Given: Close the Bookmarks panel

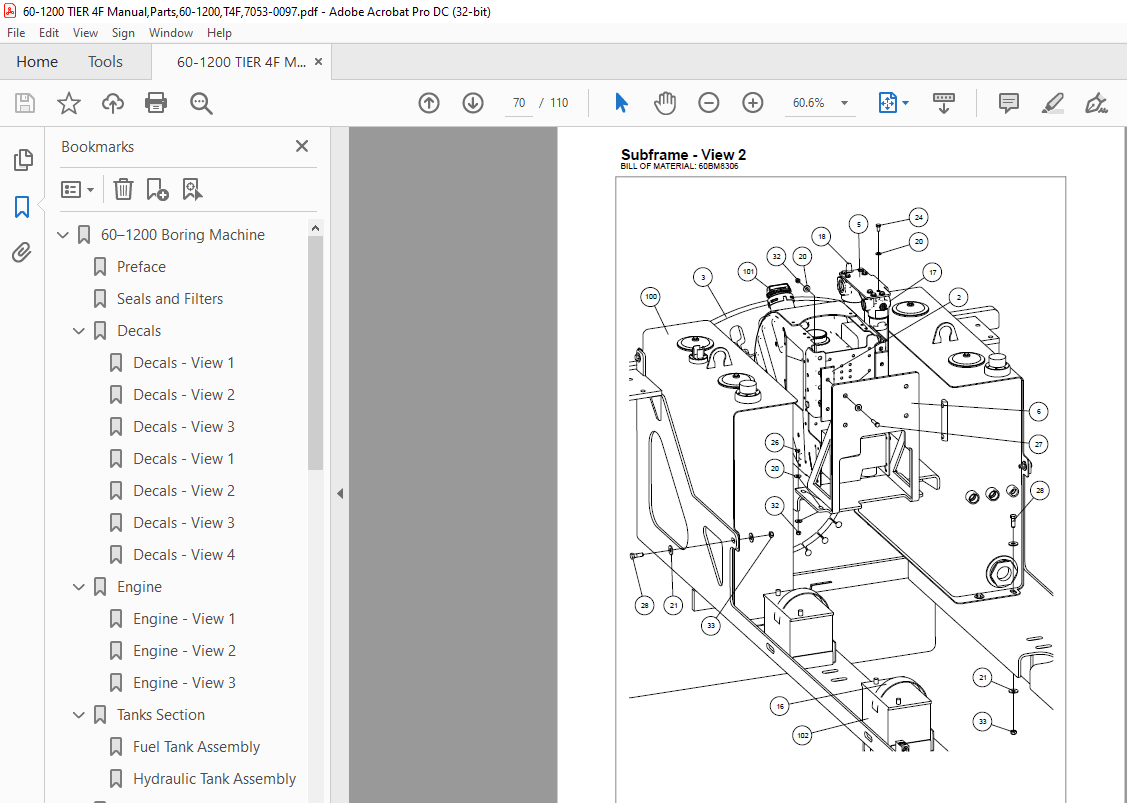Looking at the screenshot, I should click(x=302, y=146).
